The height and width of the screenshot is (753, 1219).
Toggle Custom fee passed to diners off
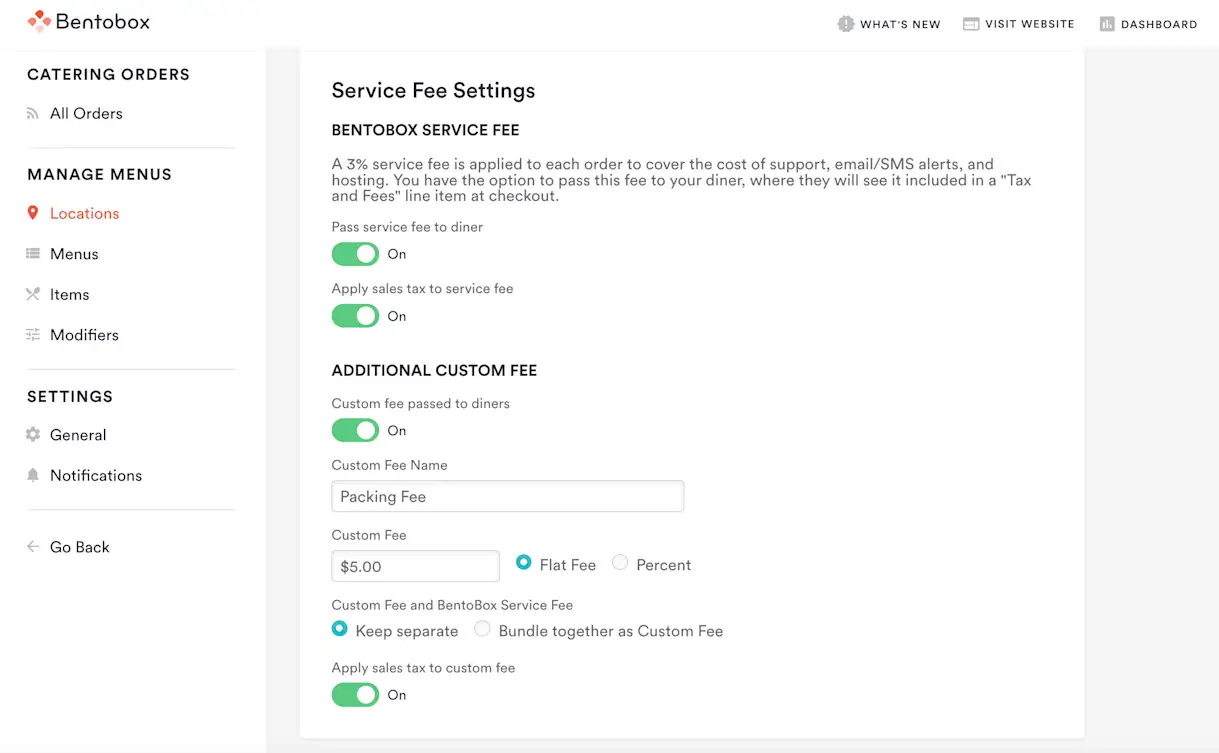tap(355, 430)
